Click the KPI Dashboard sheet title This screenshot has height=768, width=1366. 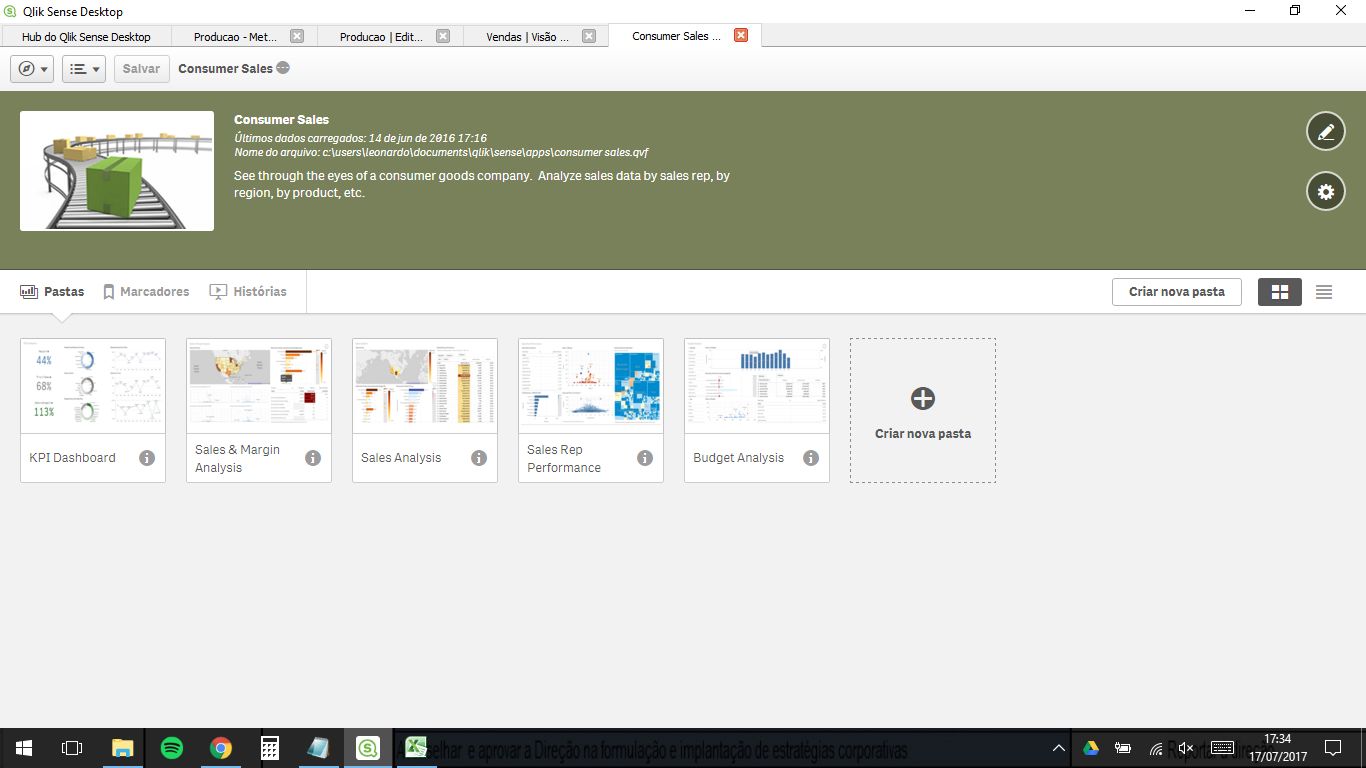point(72,458)
